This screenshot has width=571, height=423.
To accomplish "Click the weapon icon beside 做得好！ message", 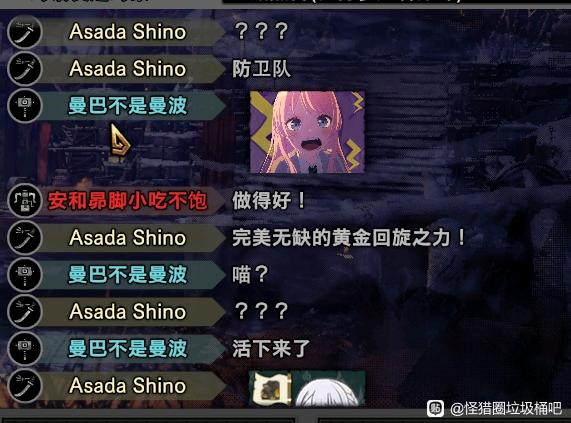I will click(x=25, y=201).
